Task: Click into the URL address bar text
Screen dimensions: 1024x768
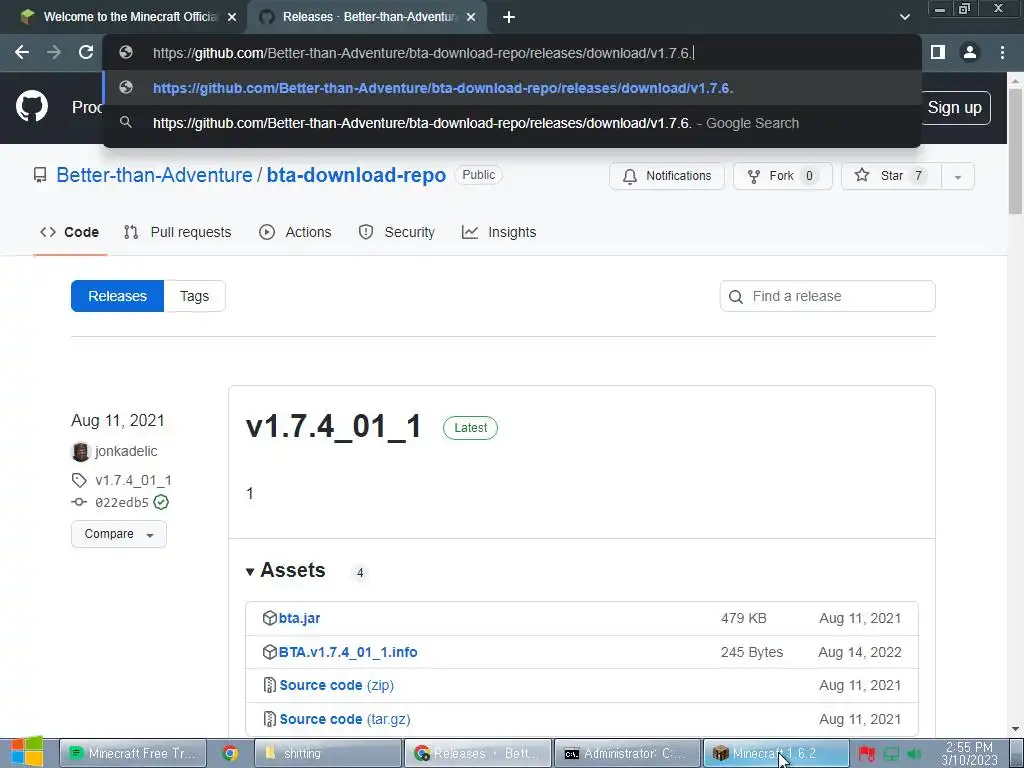Action: pos(423,53)
